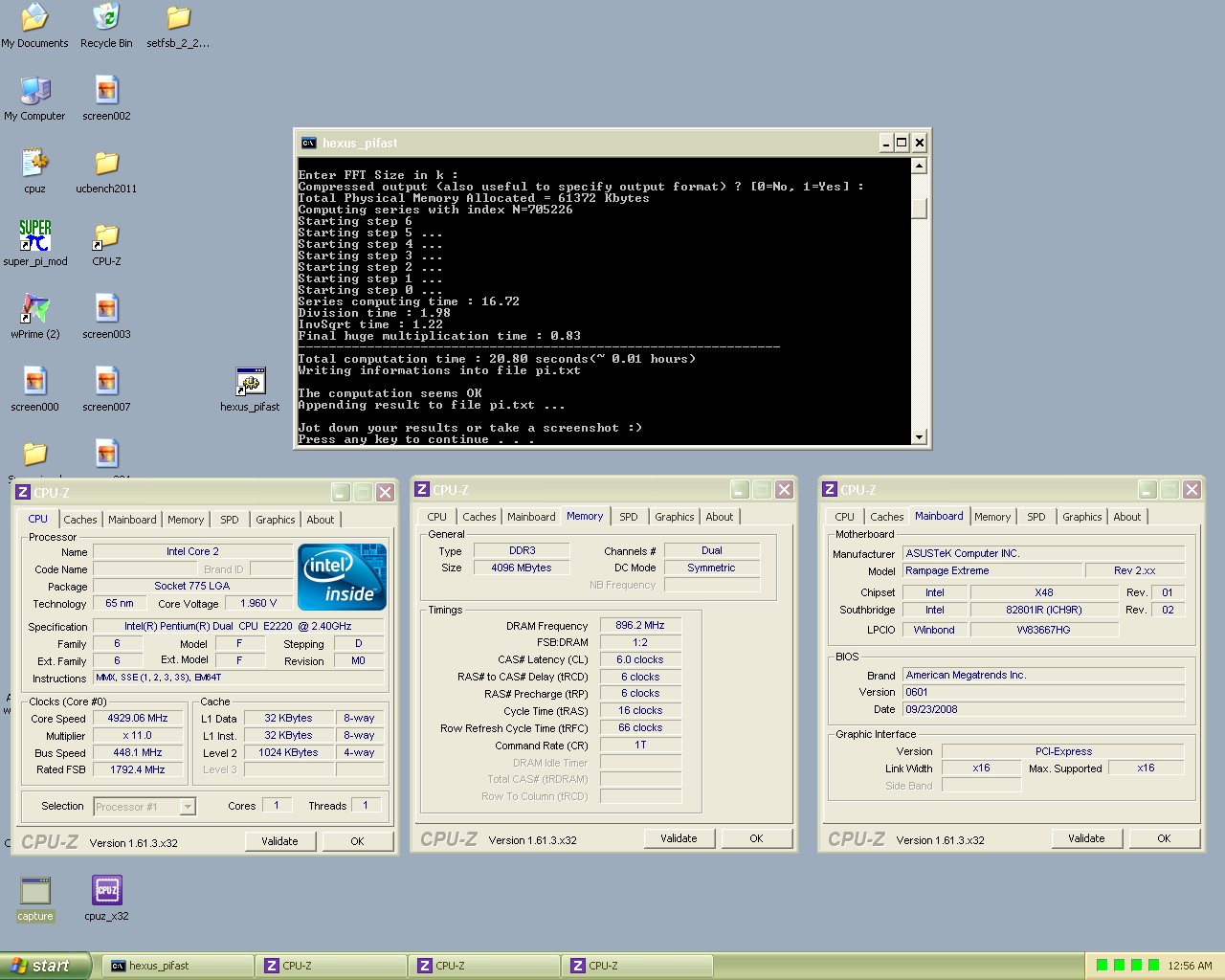Launch the cpuz_x32 desktop icon
The height and width of the screenshot is (980, 1225).
[x=106, y=891]
